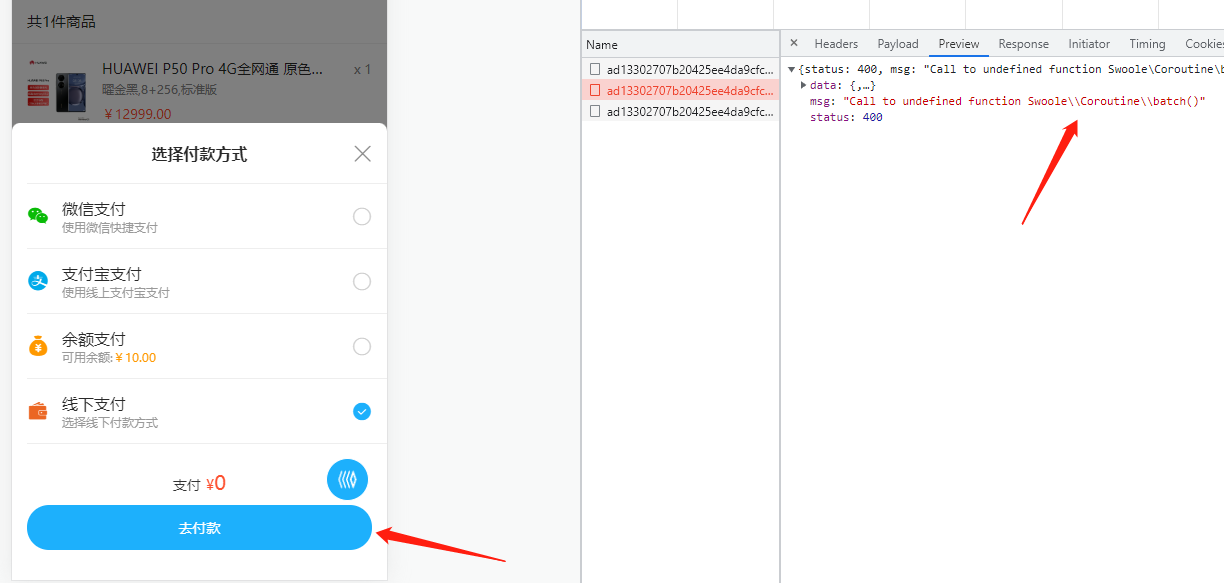1224x583 pixels.
Task: Select the 微信支付 radio button
Action: coord(362,217)
